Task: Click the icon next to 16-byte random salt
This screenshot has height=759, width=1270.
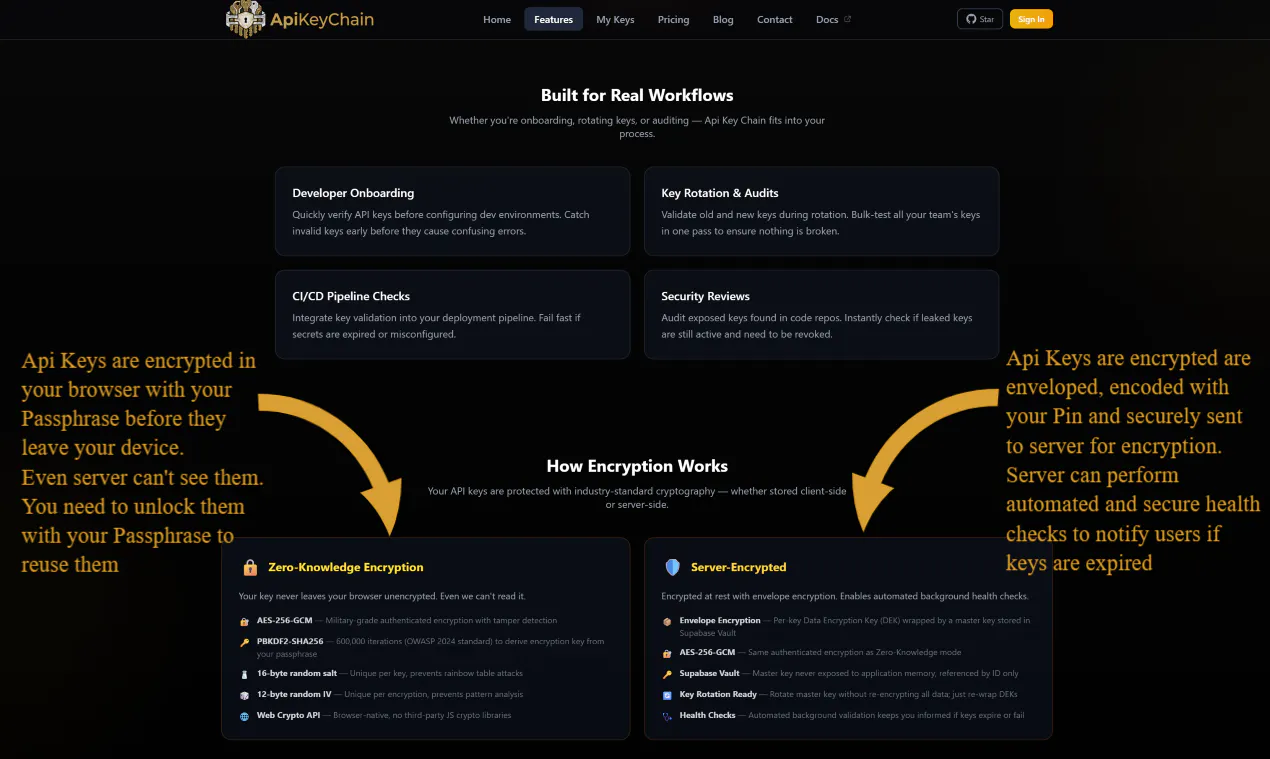Action: [x=245, y=673]
